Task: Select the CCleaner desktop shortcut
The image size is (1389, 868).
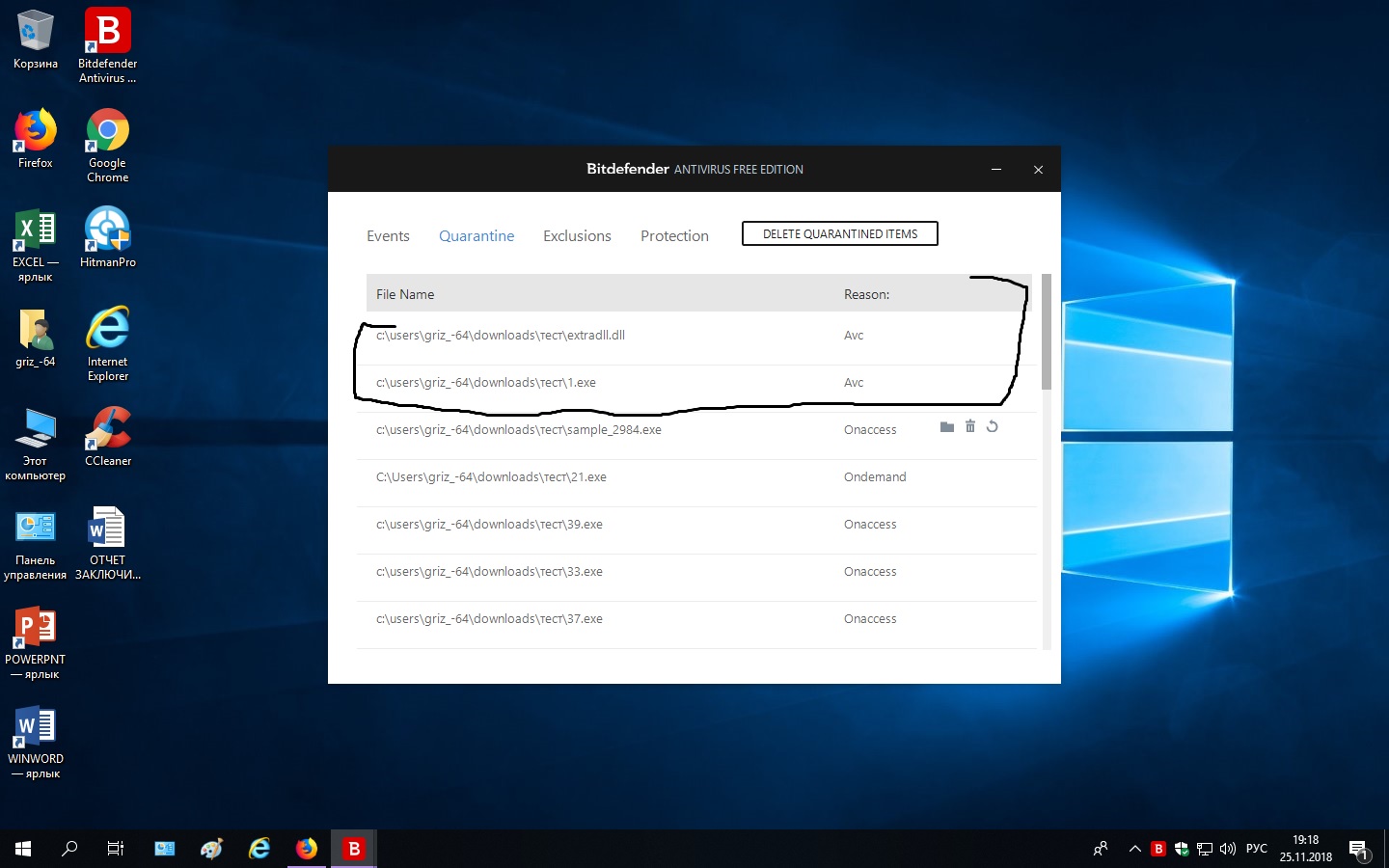Action: point(107,436)
